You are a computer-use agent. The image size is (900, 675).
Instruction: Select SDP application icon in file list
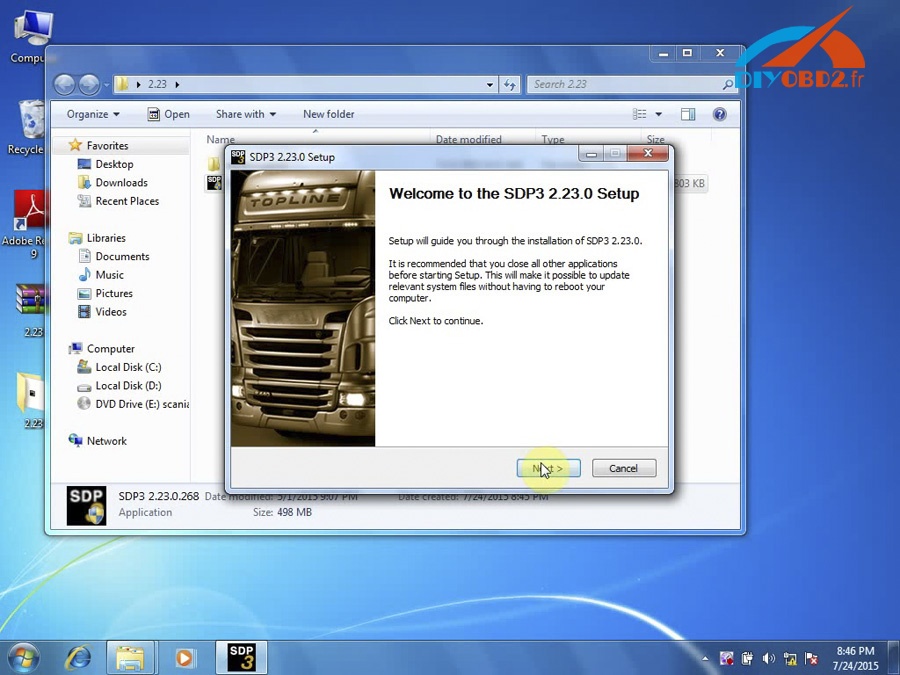pyautogui.click(x=214, y=183)
